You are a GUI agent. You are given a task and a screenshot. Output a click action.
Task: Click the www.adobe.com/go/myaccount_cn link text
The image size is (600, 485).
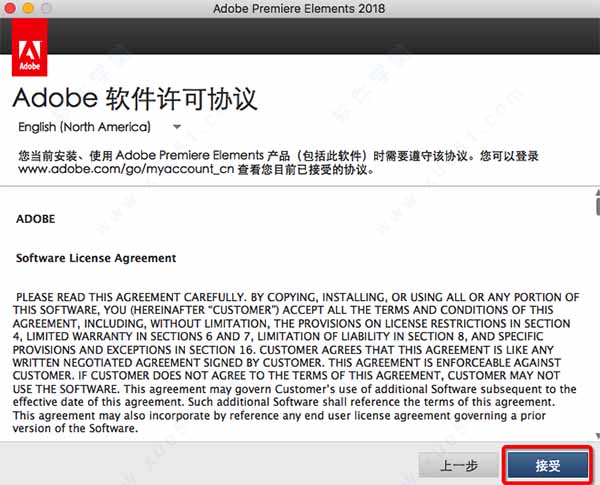[126, 169]
